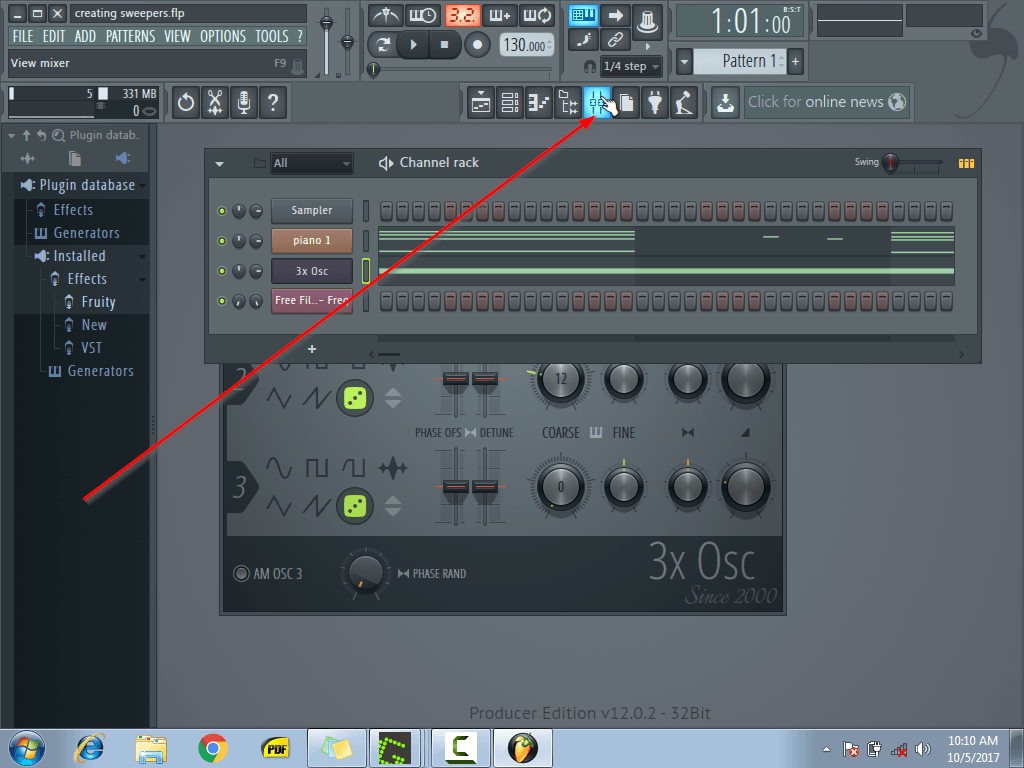The height and width of the screenshot is (768, 1024).
Task: Click the one-click audio recording microphone icon
Action: (x=244, y=103)
